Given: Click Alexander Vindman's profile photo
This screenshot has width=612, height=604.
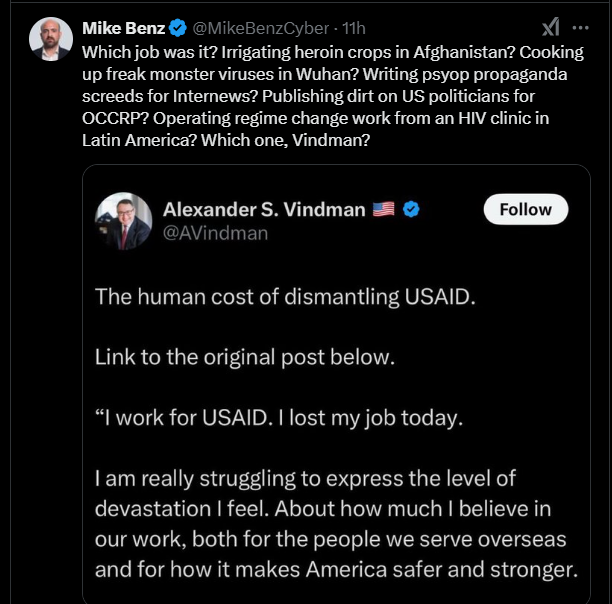Looking at the screenshot, I should [x=123, y=220].
